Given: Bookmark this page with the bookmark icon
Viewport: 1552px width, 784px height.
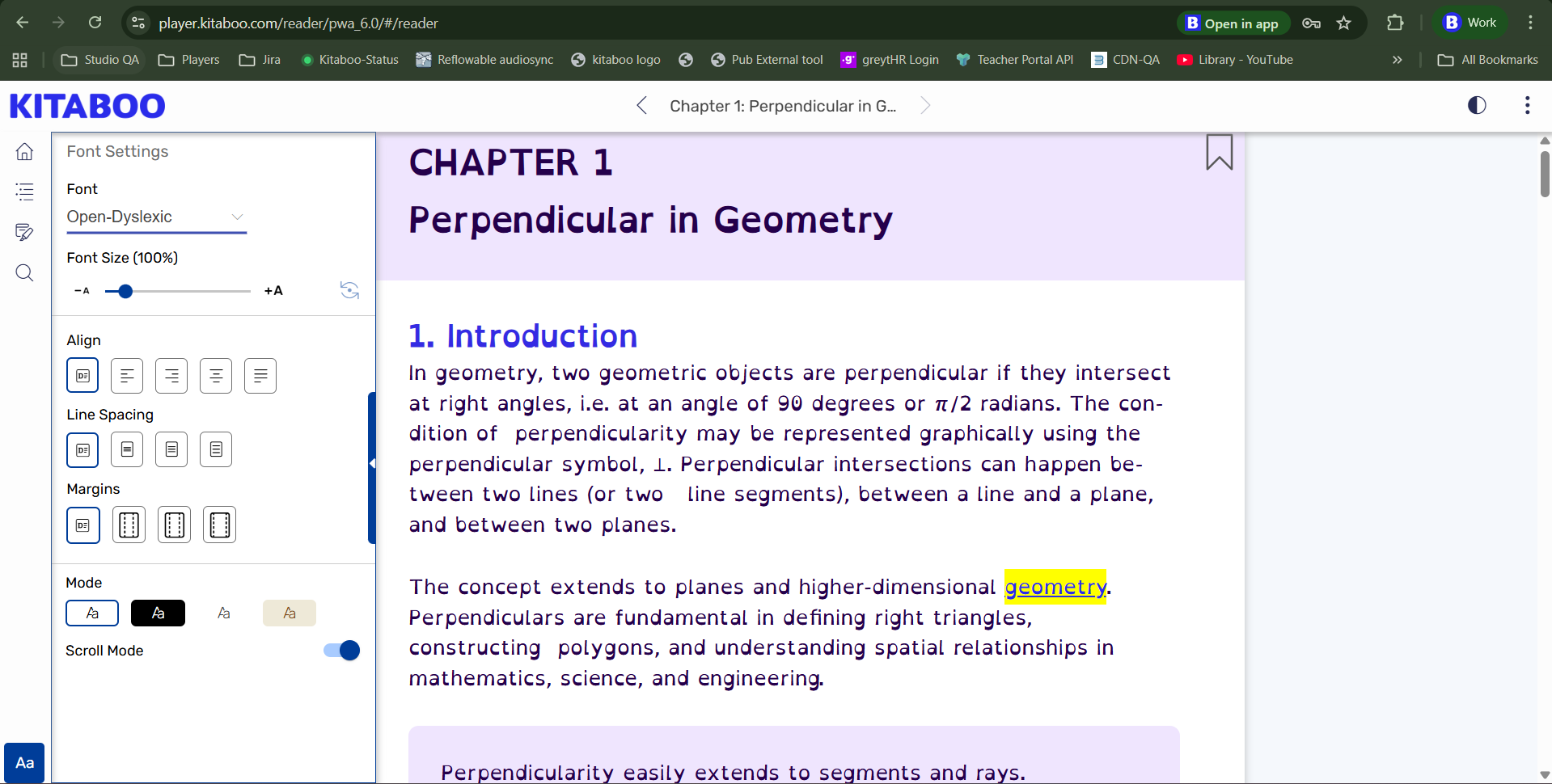Looking at the screenshot, I should (1219, 152).
